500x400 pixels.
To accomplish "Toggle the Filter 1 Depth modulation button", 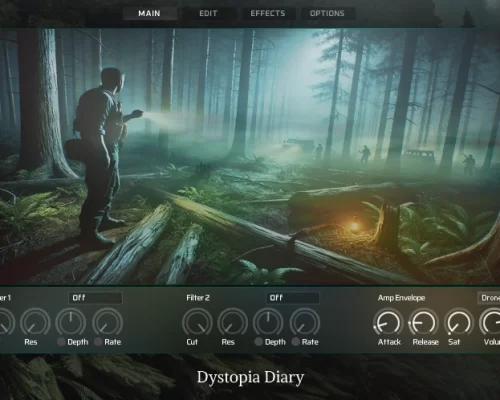I will point(61,342).
